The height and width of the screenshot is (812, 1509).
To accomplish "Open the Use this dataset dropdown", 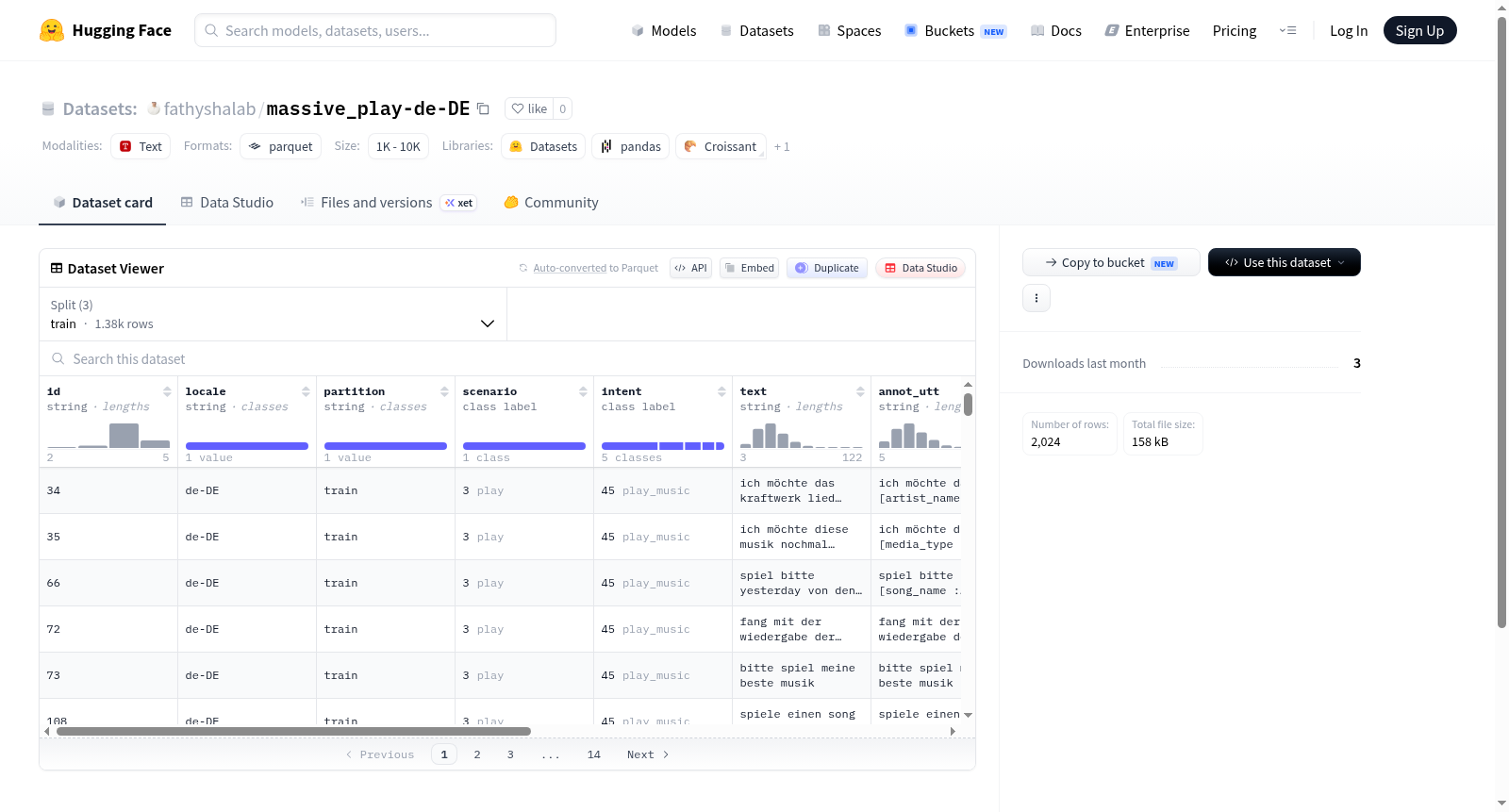I will (1284, 262).
